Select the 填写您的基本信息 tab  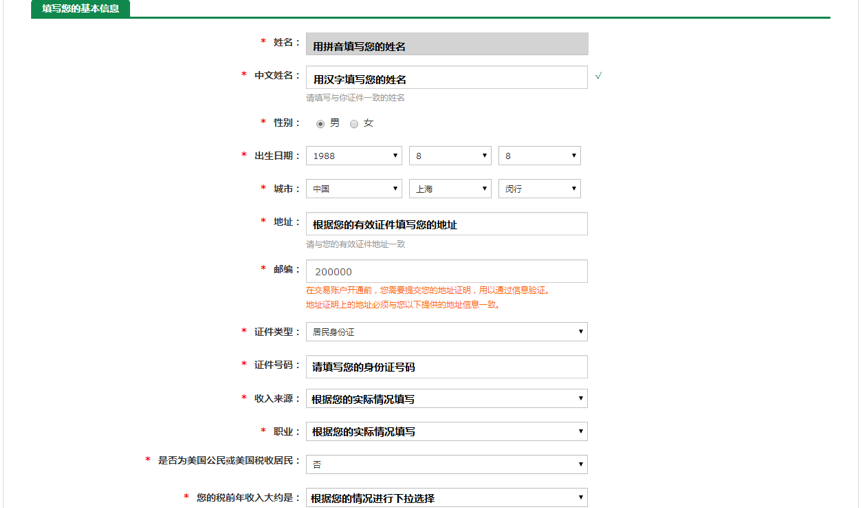point(80,9)
